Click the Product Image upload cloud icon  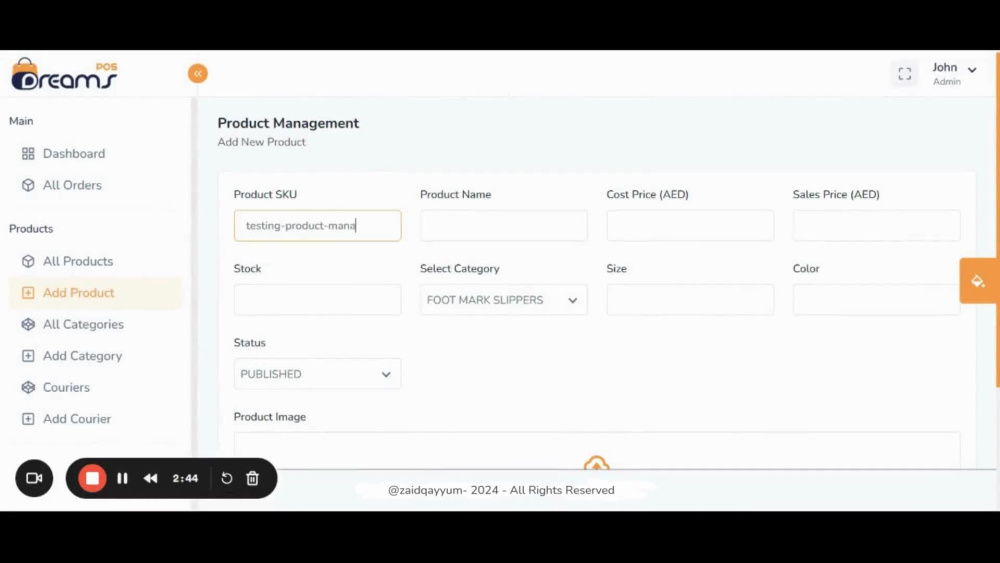(596, 463)
